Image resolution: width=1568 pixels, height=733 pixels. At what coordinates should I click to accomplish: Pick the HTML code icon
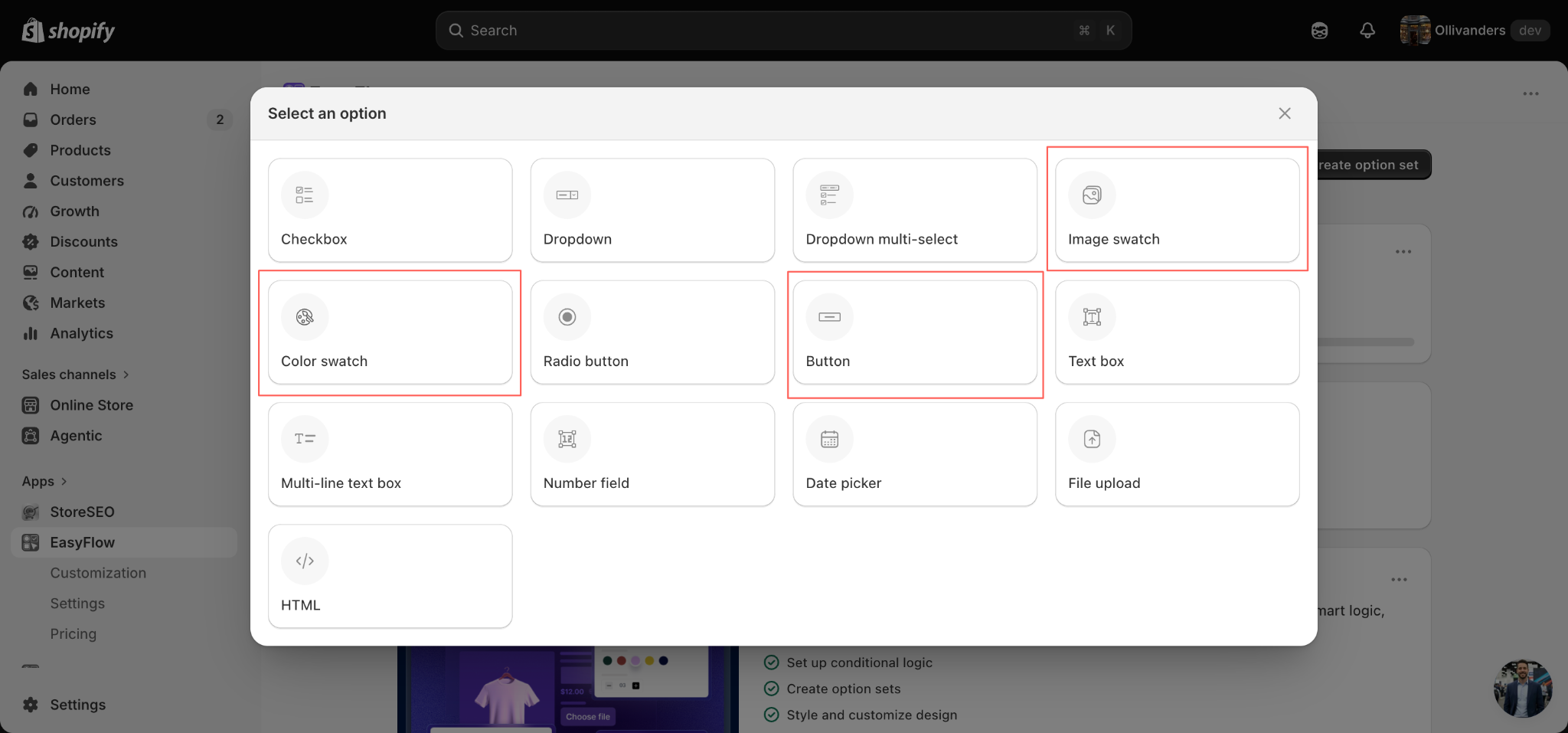pyautogui.click(x=305, y=560)
